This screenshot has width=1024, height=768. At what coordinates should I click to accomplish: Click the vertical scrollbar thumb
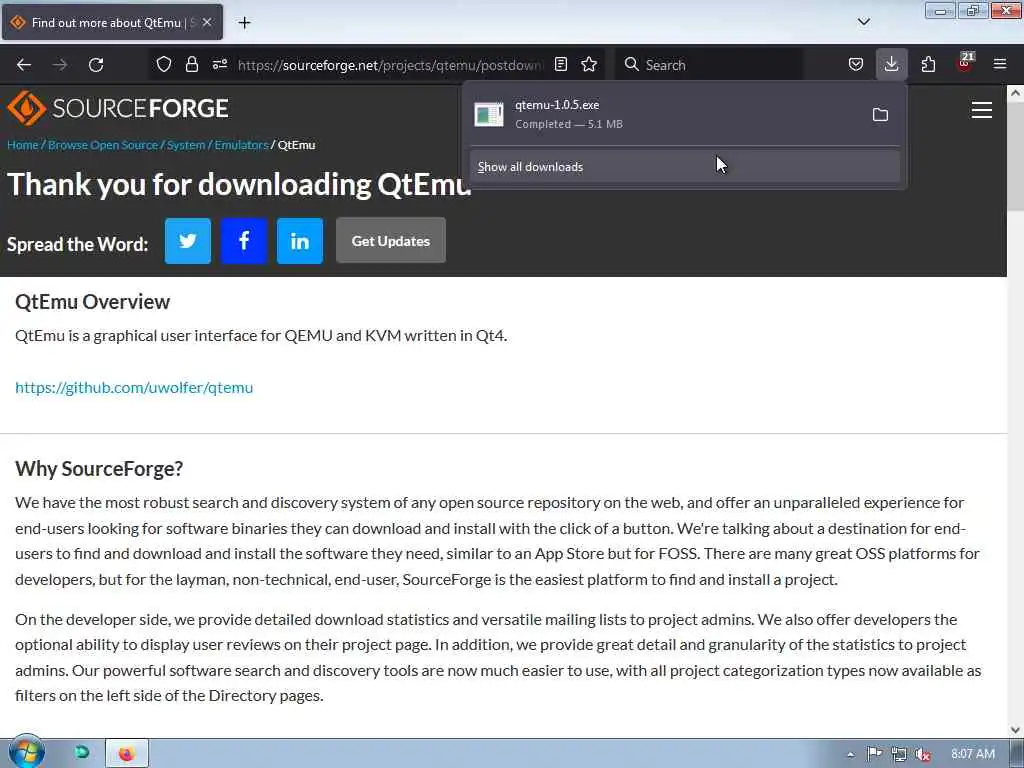(1015, 157)
